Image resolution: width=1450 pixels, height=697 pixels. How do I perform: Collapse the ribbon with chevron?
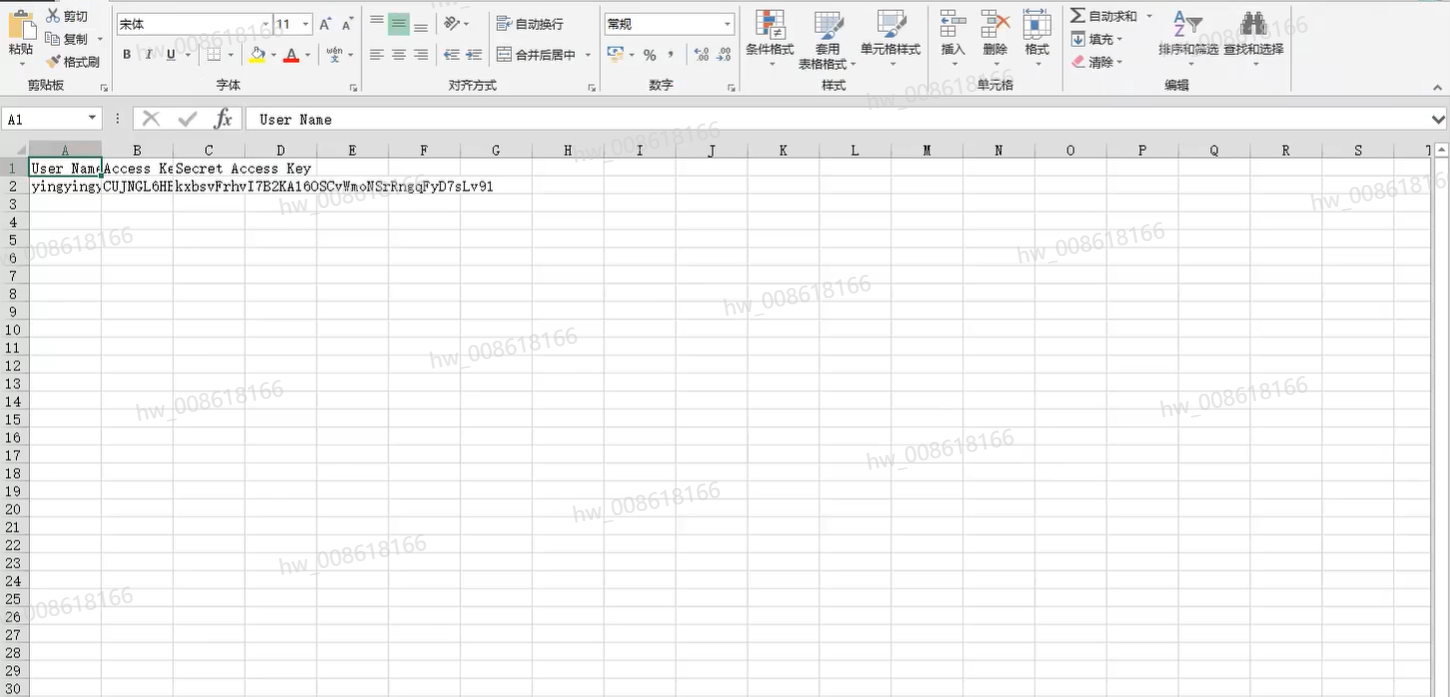pos(1439,87)
